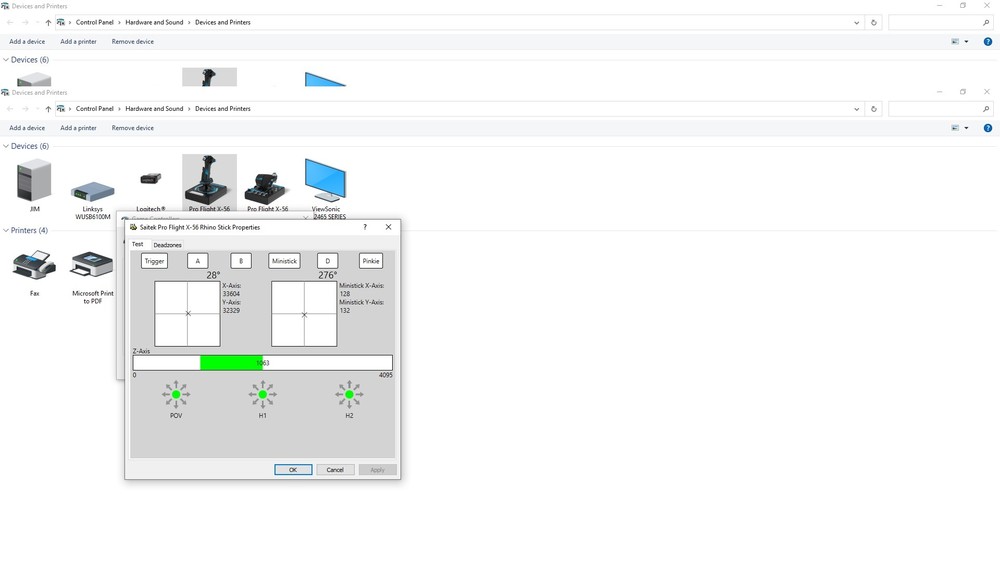Expand chevron after Control Panel in front breadcrumb
This screenshot has width=1000, height=562.
[x=119, y=109]
